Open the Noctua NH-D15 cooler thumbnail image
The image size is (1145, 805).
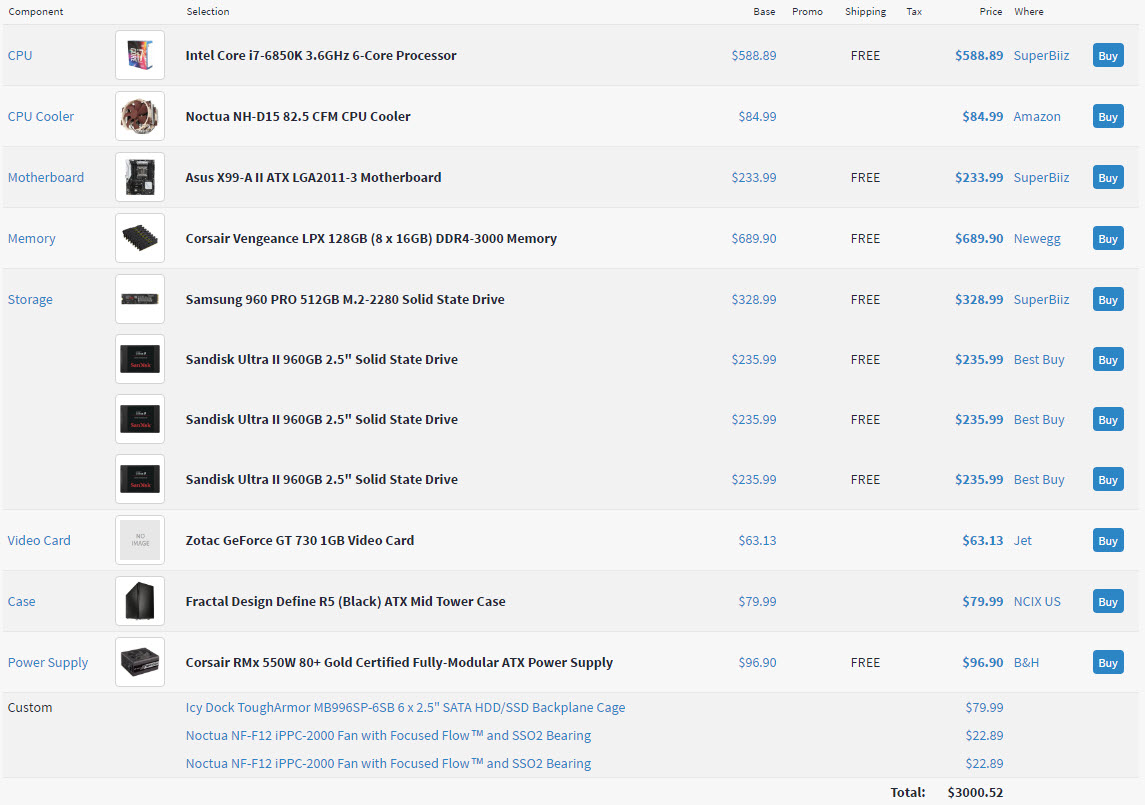[x=140, y=117]
